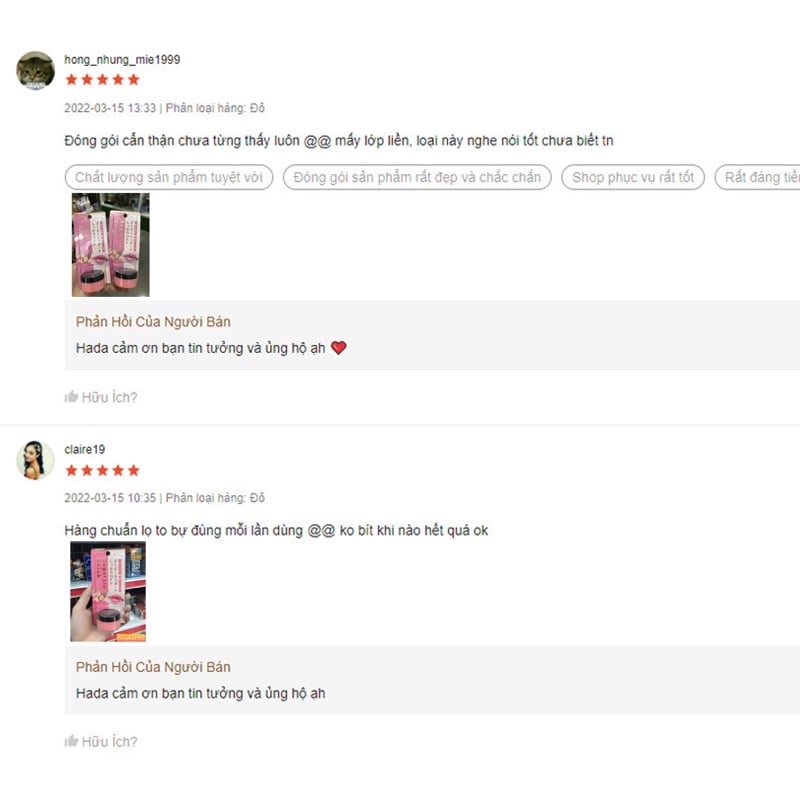Click second 'Phản Hồi Của Người Bán' heading
800x800 pixels.
point(153,667)
